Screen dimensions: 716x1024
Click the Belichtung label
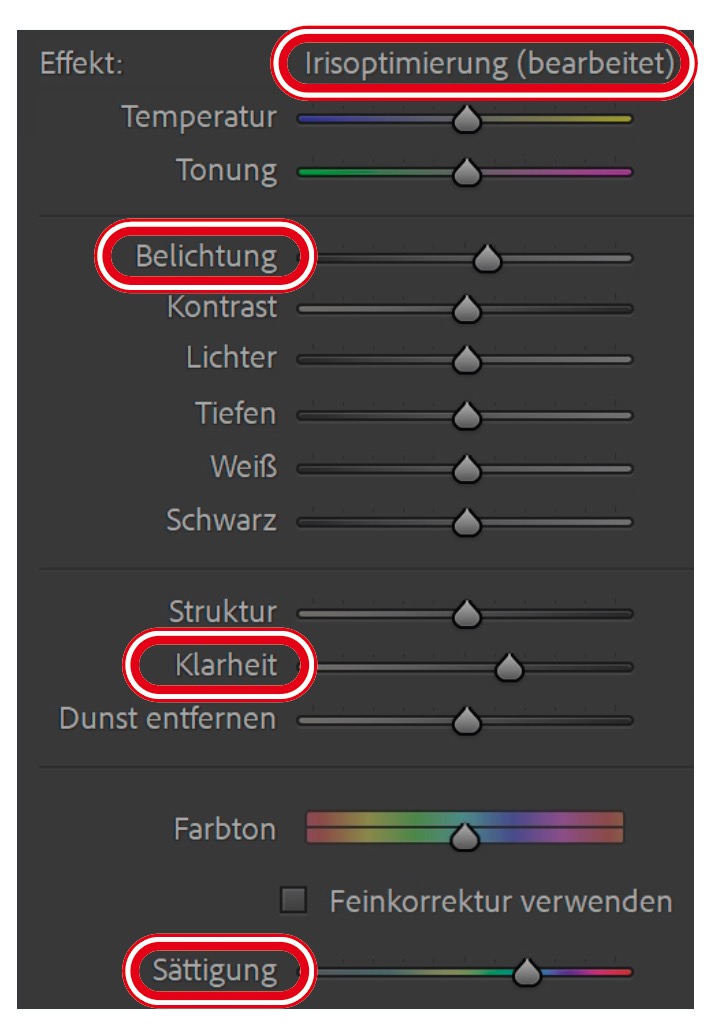206,256
